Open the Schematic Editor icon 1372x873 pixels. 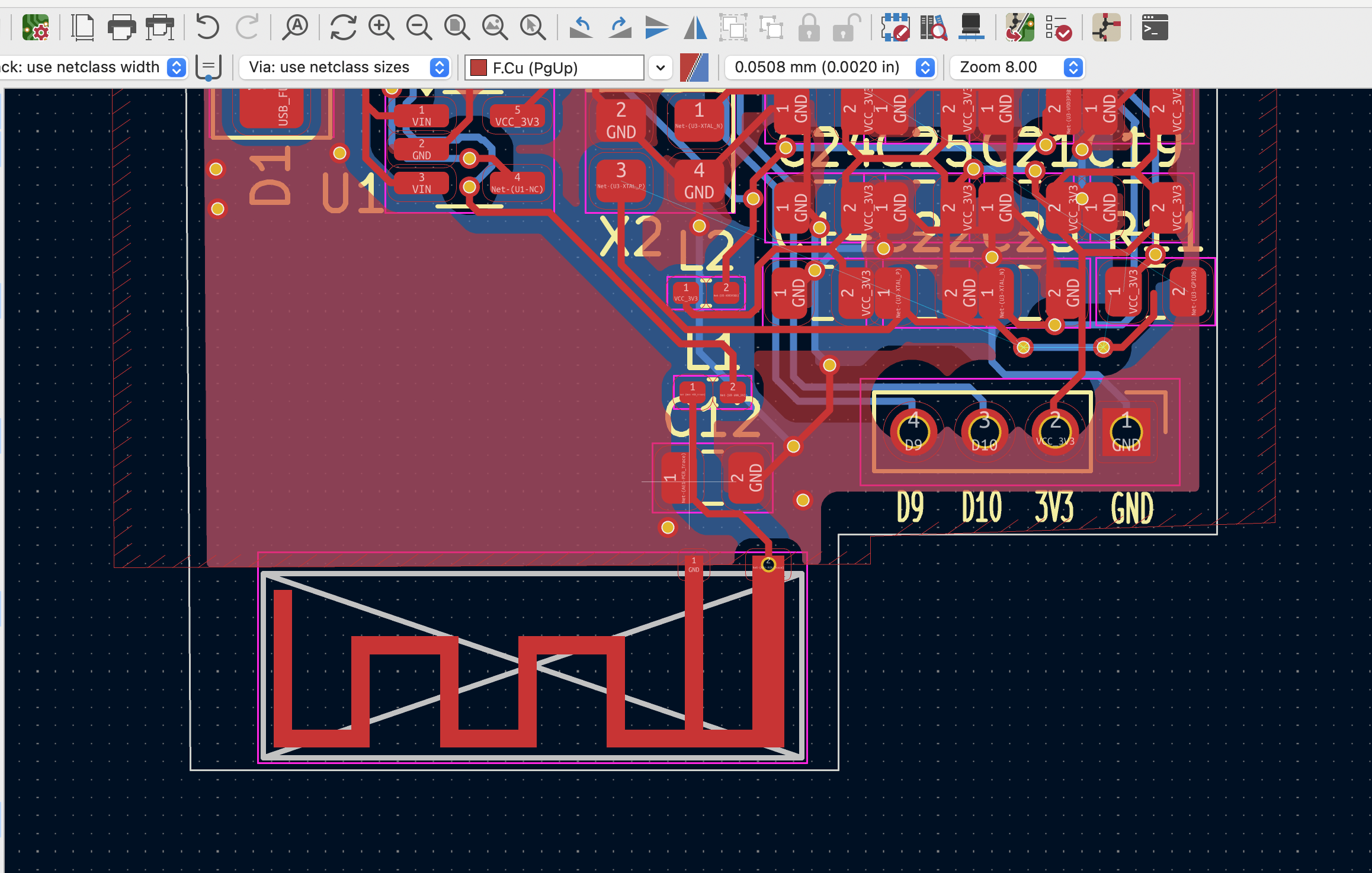click(x=1106, y=27)
